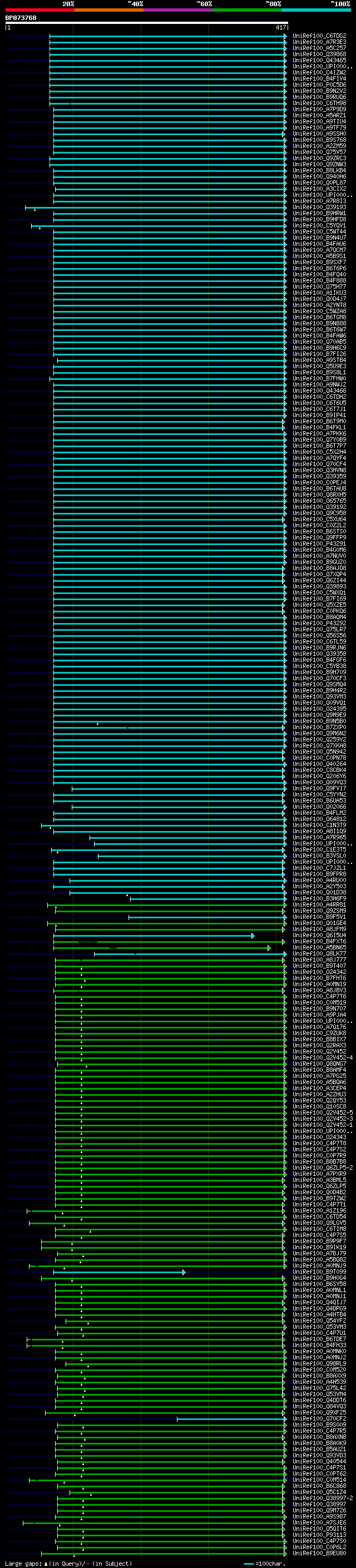The width and height of the screenshot is (356, 1568).
Task: Click the cyan ~100% identity legend segment
Action: tap(316, 10)
